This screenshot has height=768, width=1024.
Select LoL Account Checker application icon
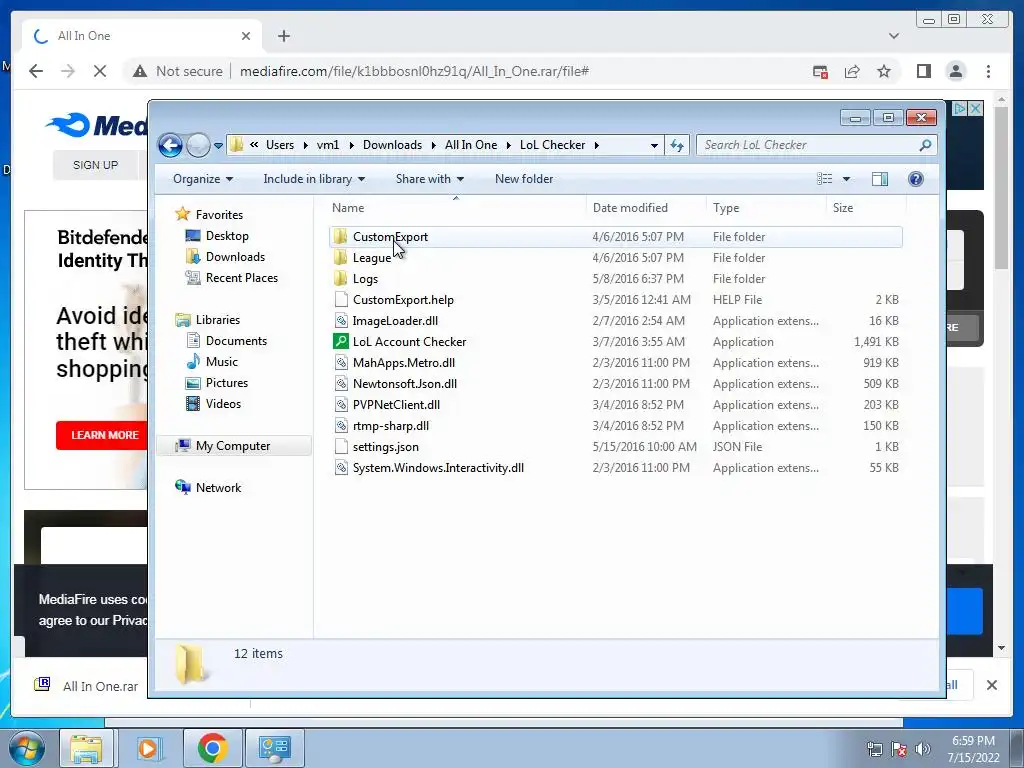tap(340, 341)
